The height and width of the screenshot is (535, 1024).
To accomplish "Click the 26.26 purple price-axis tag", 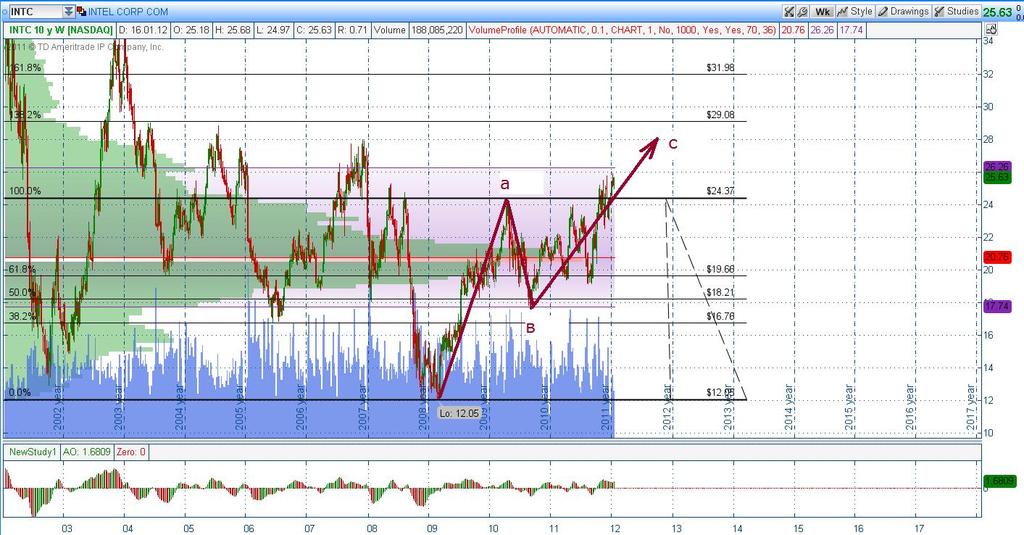I will pyautogui.click(x=997, y=167).
